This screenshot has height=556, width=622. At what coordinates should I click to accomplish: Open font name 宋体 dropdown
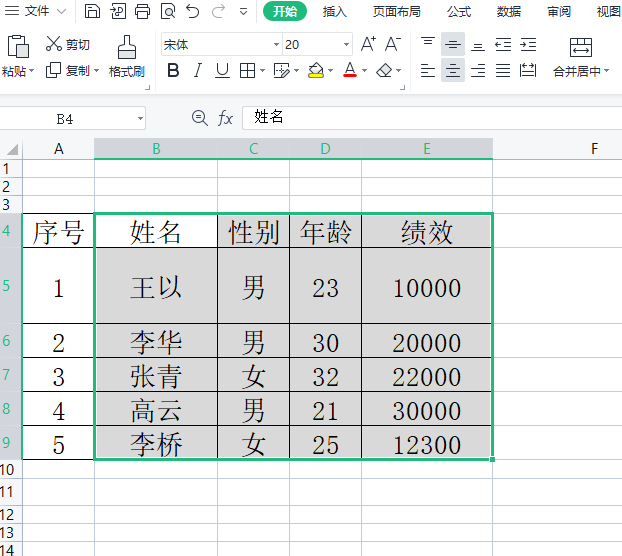[276, 44]
